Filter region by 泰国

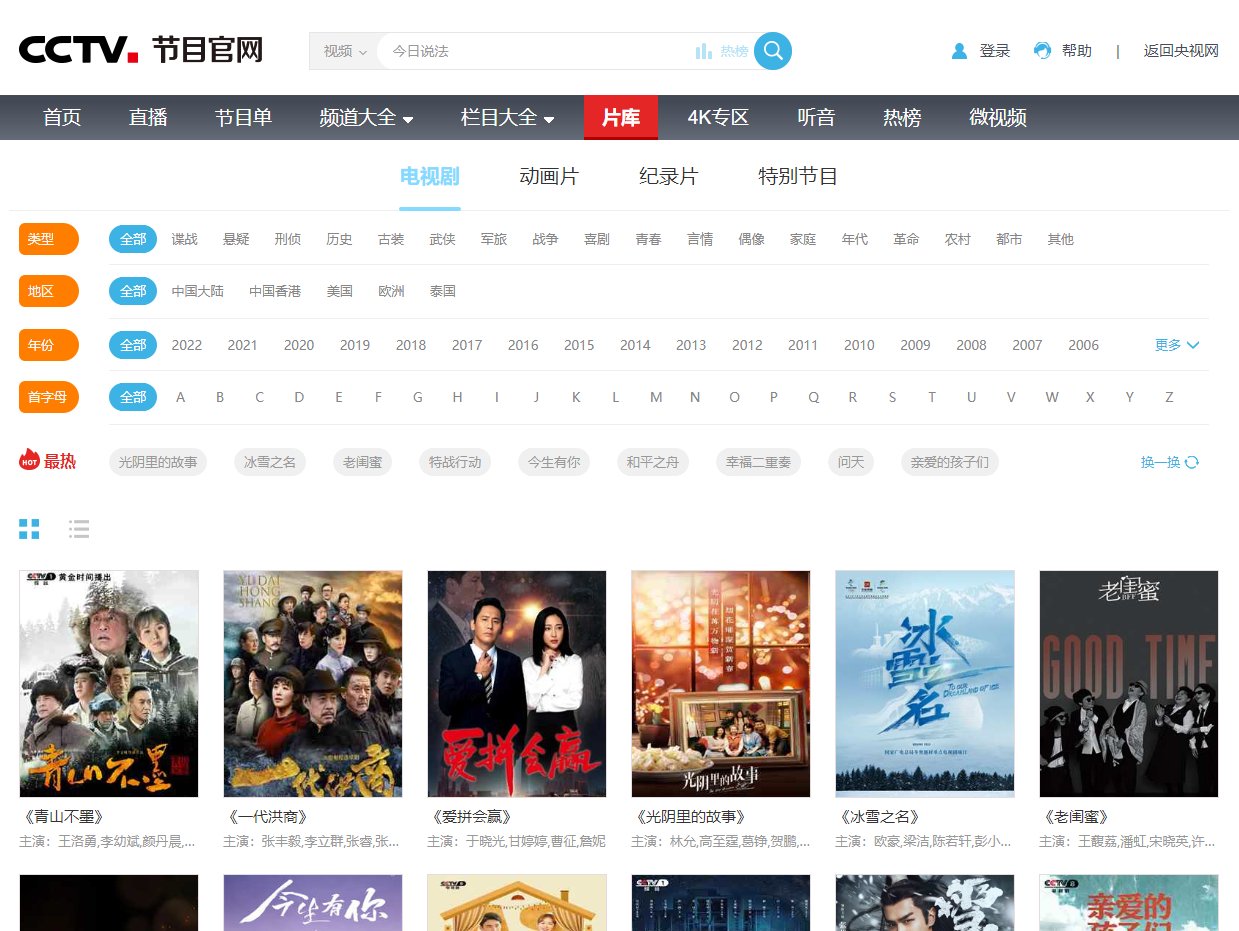click(443, 291)
